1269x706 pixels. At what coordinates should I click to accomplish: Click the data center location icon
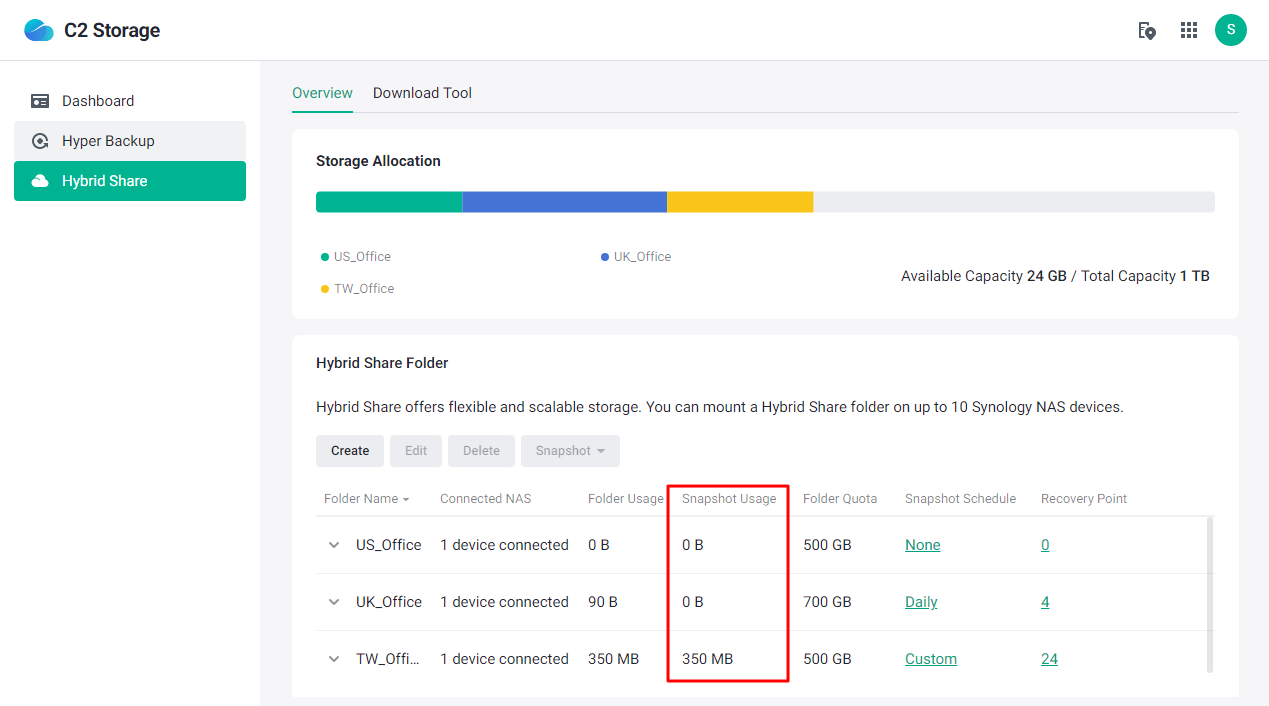pos(1147,31)
